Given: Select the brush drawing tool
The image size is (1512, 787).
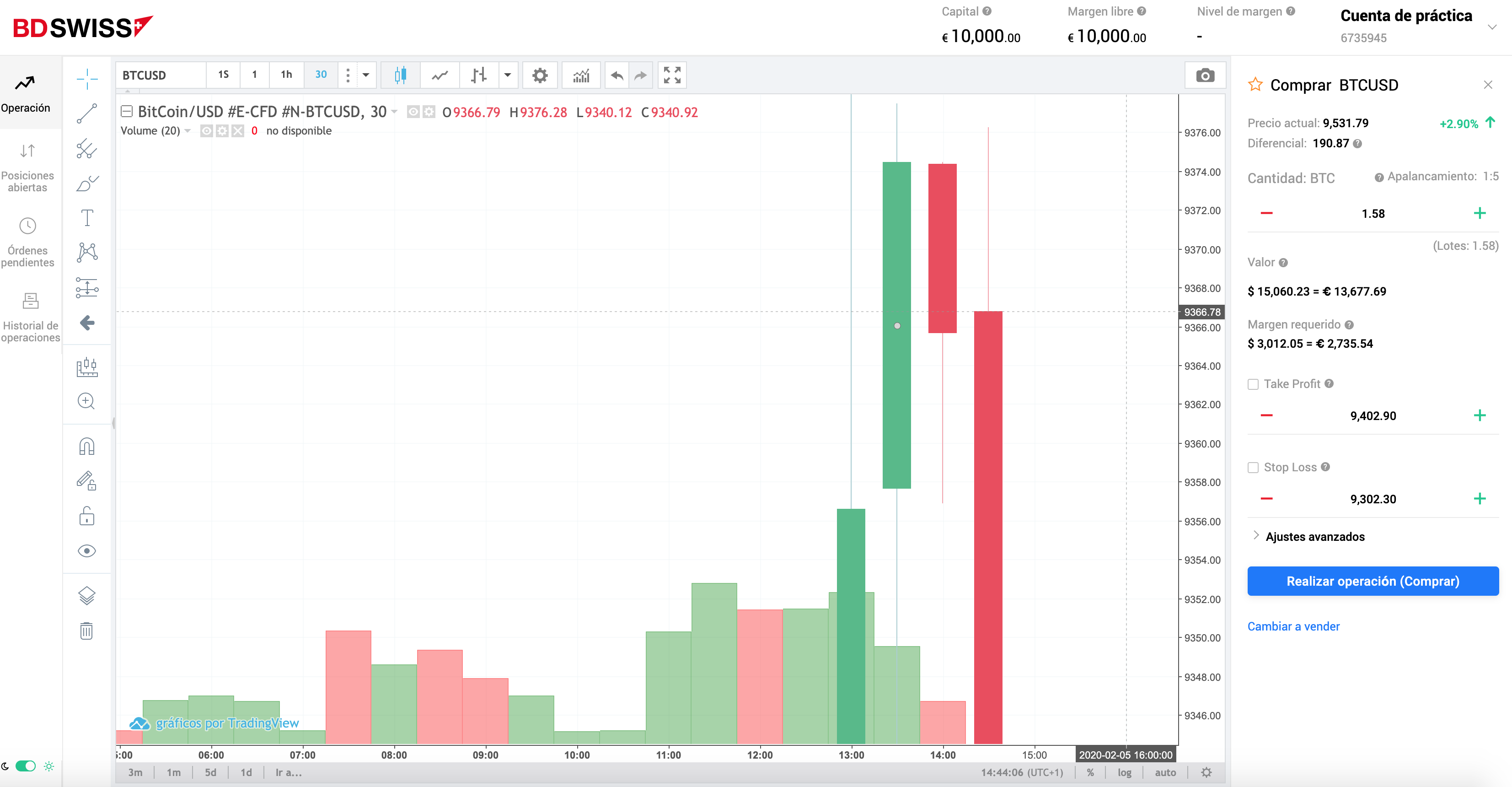Looking at the screenshot, I should tap(87, 183).
